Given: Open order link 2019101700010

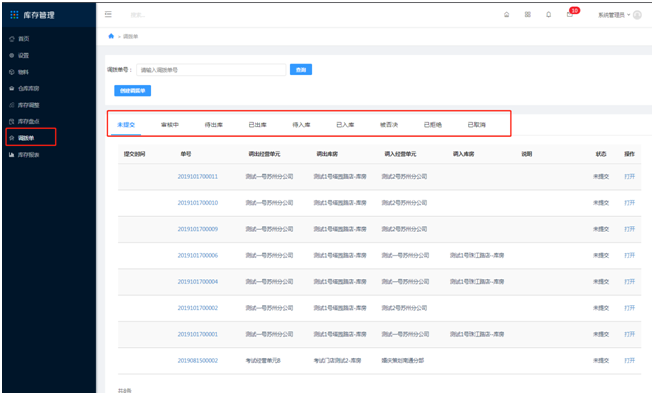Looking at the screenshot, I should pyautogui.click(x=198, y=203).
